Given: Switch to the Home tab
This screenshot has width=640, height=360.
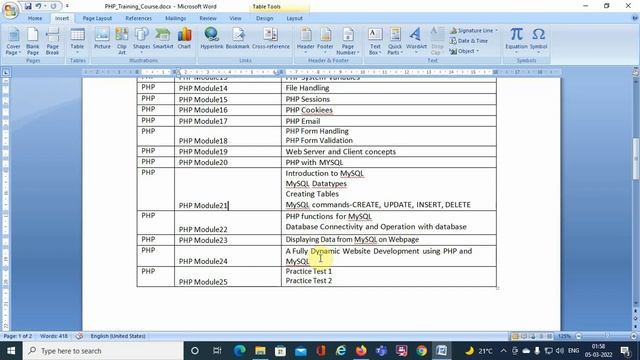Looking at the screenshot, I should [x=35, y=18].
